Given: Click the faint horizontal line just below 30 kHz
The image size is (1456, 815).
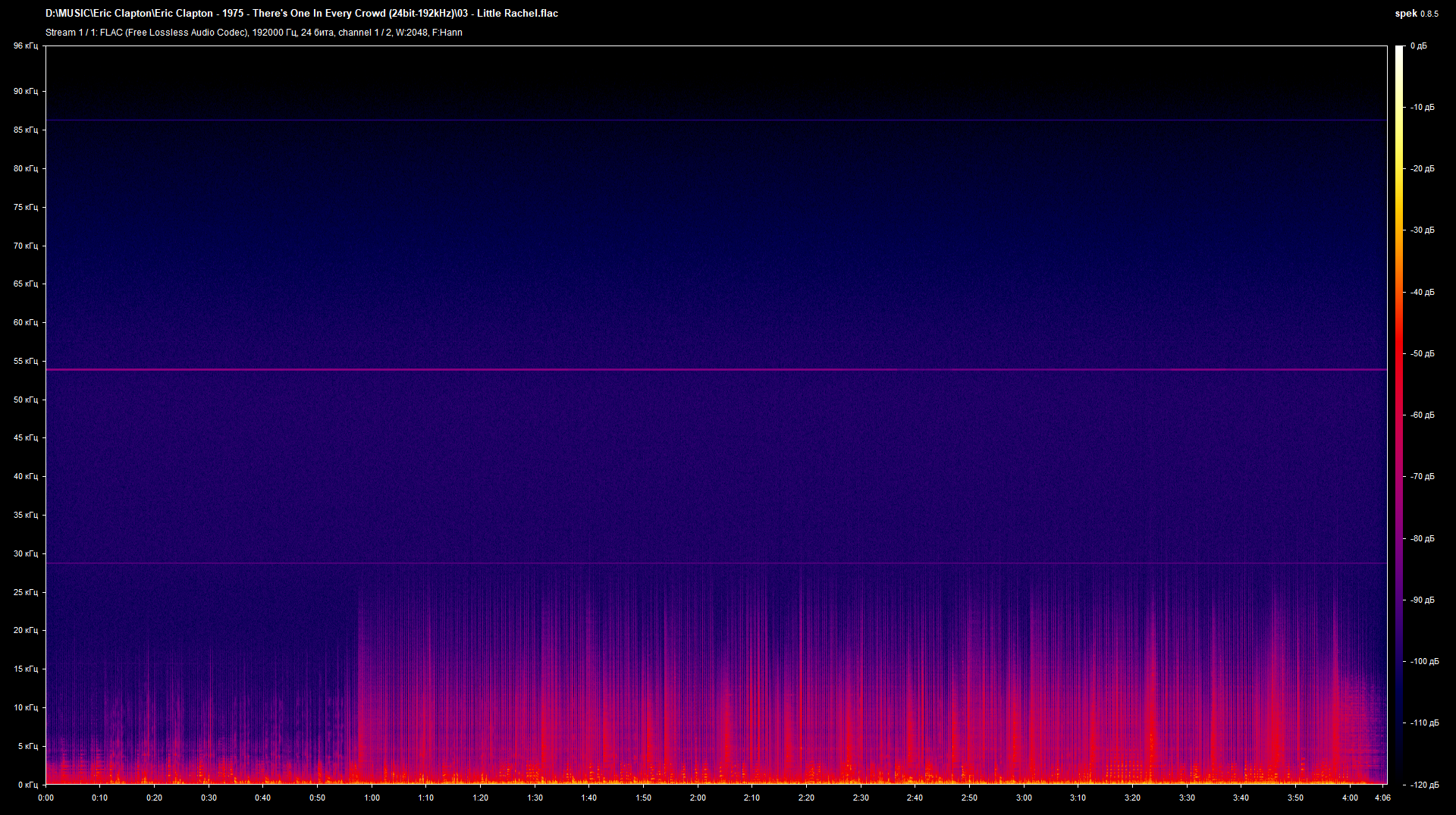Looking at the screenshot, I should pyautogui.click(x=716, y=563).
